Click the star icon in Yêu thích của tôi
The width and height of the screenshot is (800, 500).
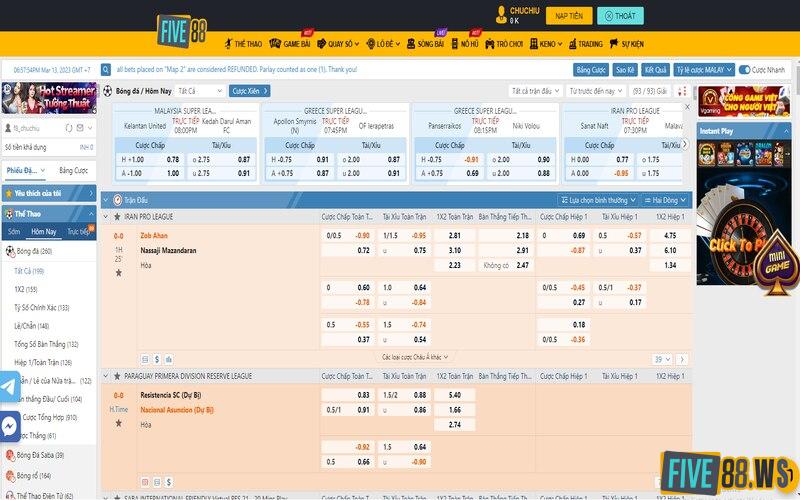pyautogui.click(x=9, y=193)
